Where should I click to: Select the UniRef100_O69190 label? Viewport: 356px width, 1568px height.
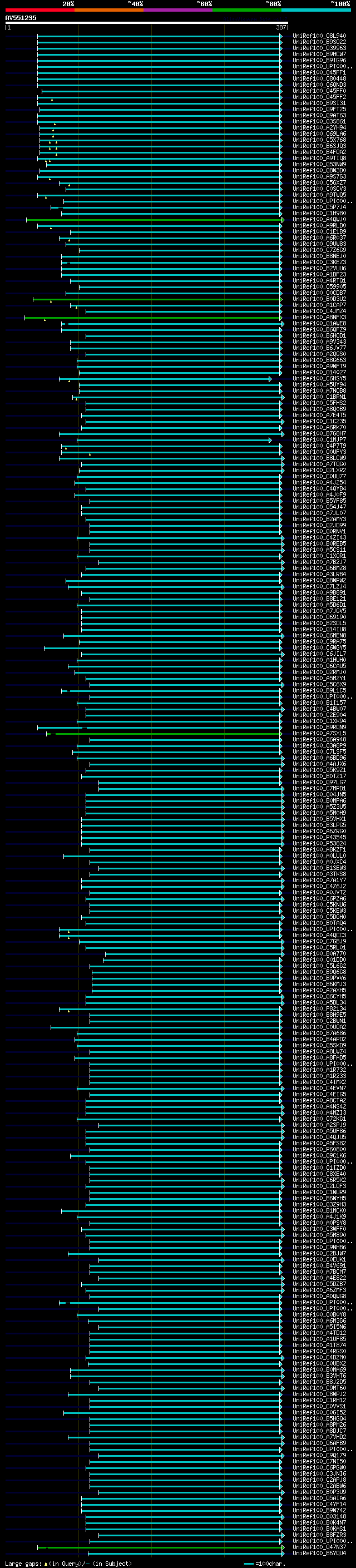tap(319, 617)
